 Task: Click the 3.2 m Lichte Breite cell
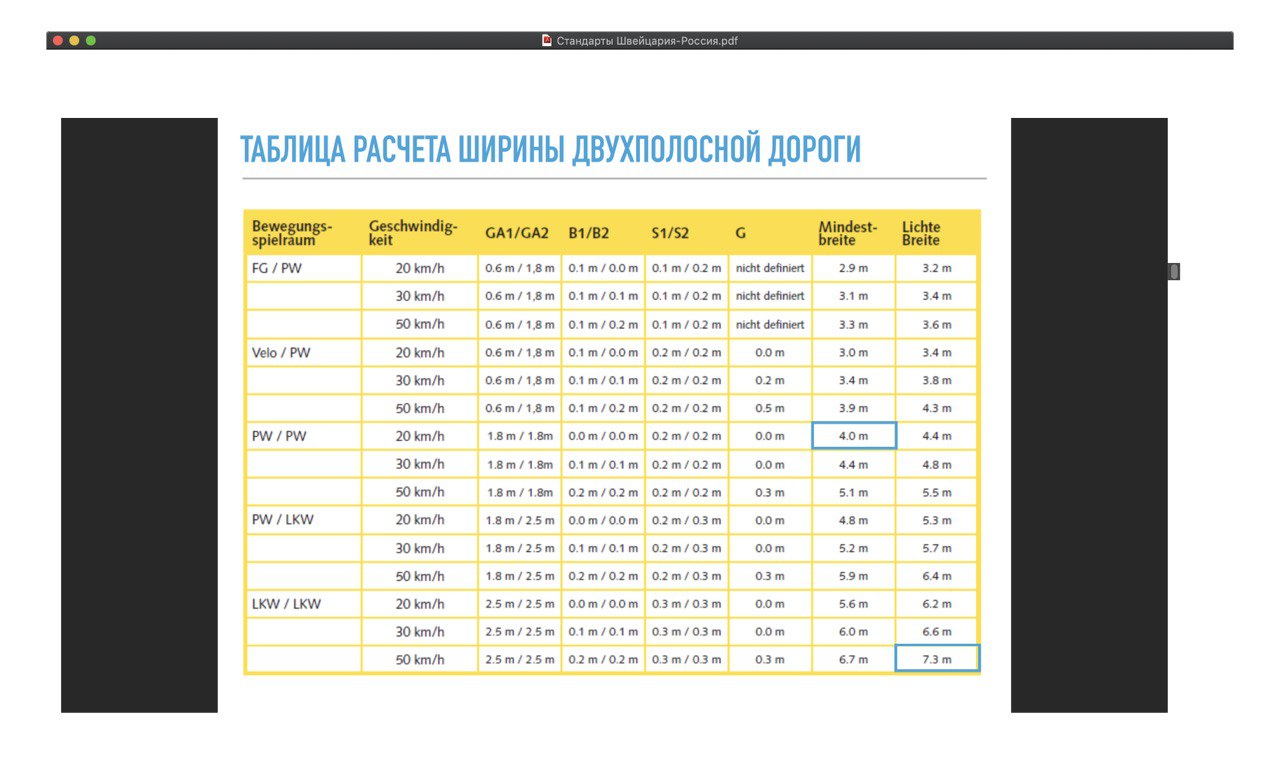[x=937, y=268]
